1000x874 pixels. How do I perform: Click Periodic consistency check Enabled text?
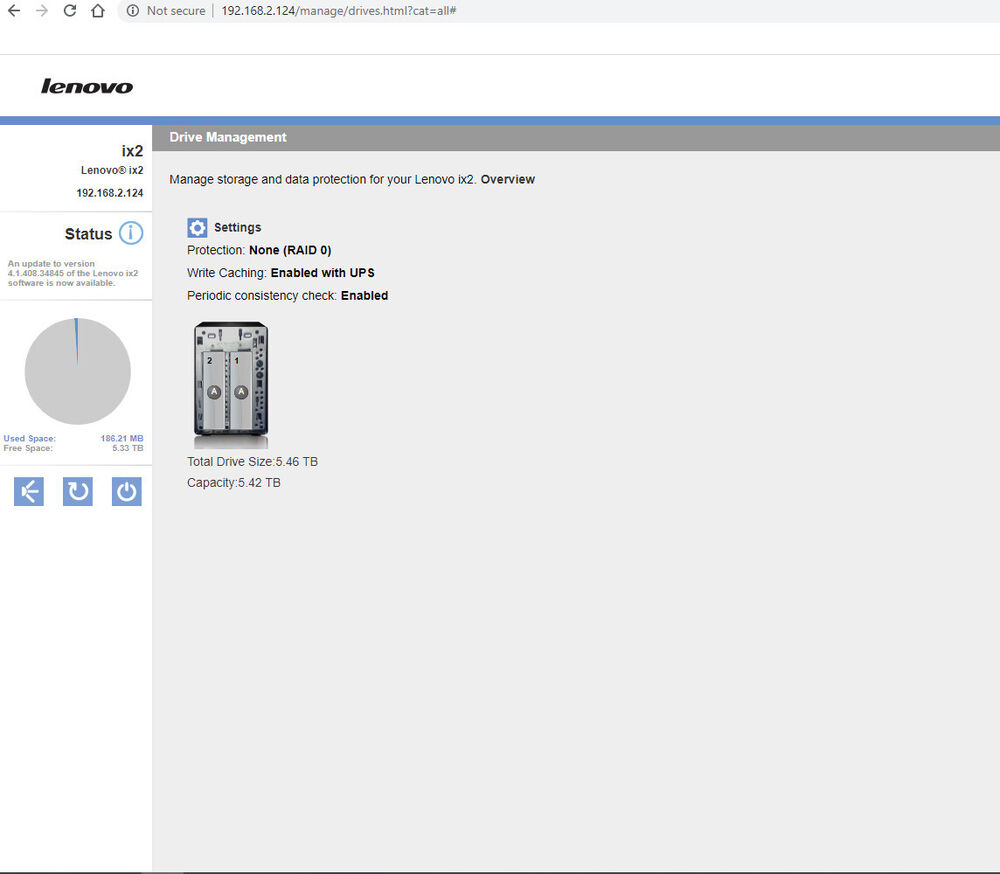click(288, 295)
